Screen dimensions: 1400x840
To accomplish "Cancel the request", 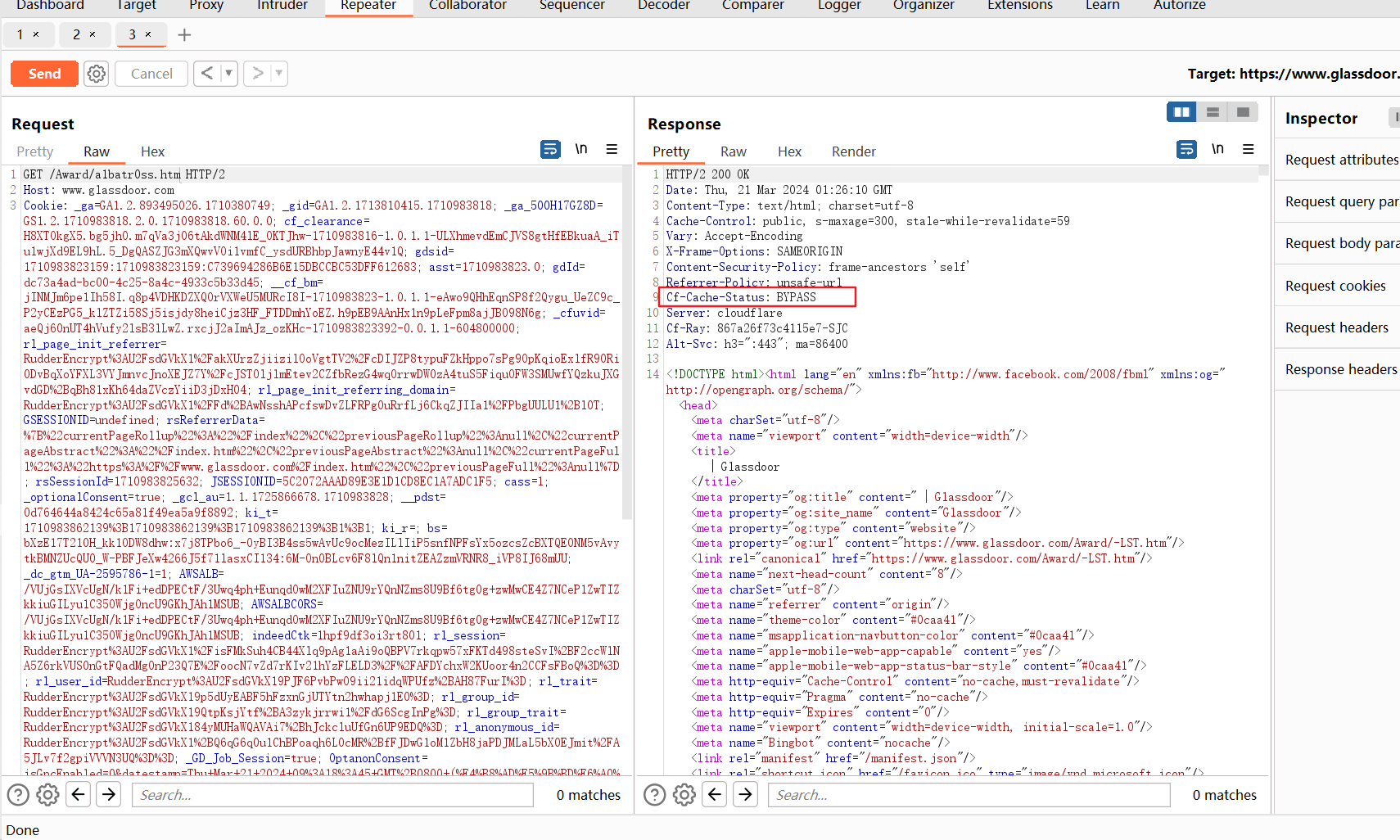I will [151, 74].
